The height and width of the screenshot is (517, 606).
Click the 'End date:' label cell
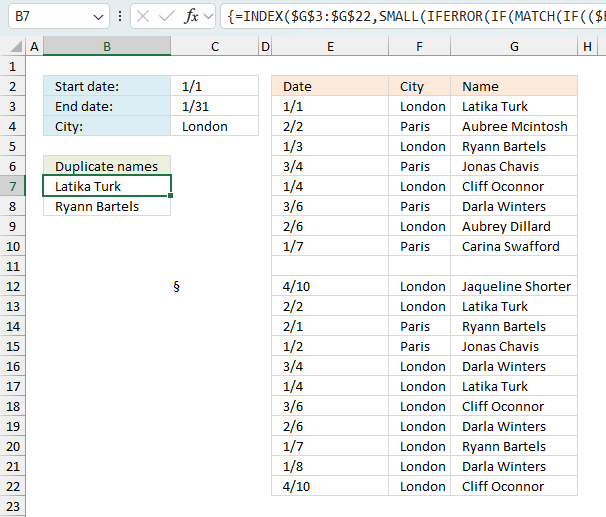click(107, 106)
